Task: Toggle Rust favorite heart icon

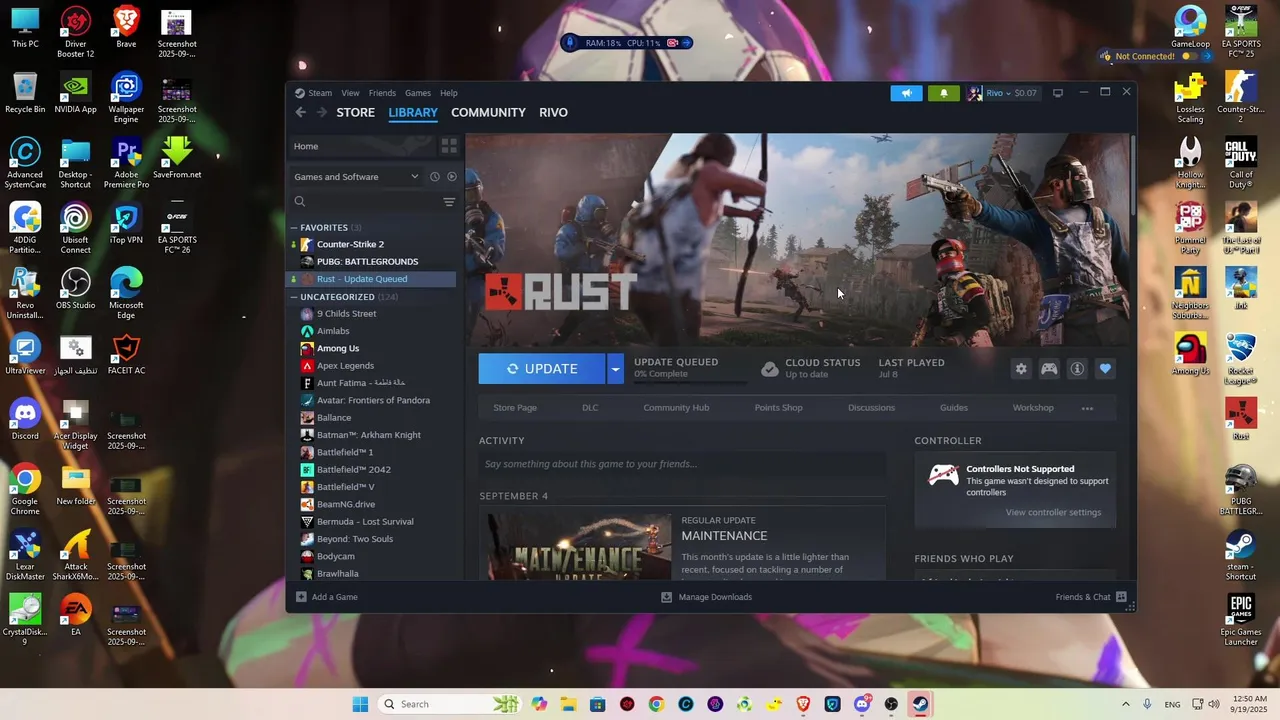Action: (1105, 369)
